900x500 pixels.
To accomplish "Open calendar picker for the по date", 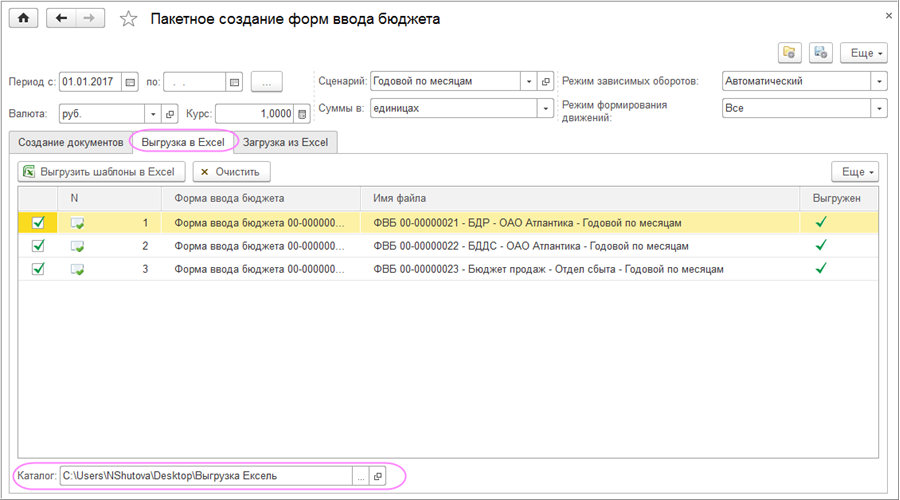I will 234,82.
